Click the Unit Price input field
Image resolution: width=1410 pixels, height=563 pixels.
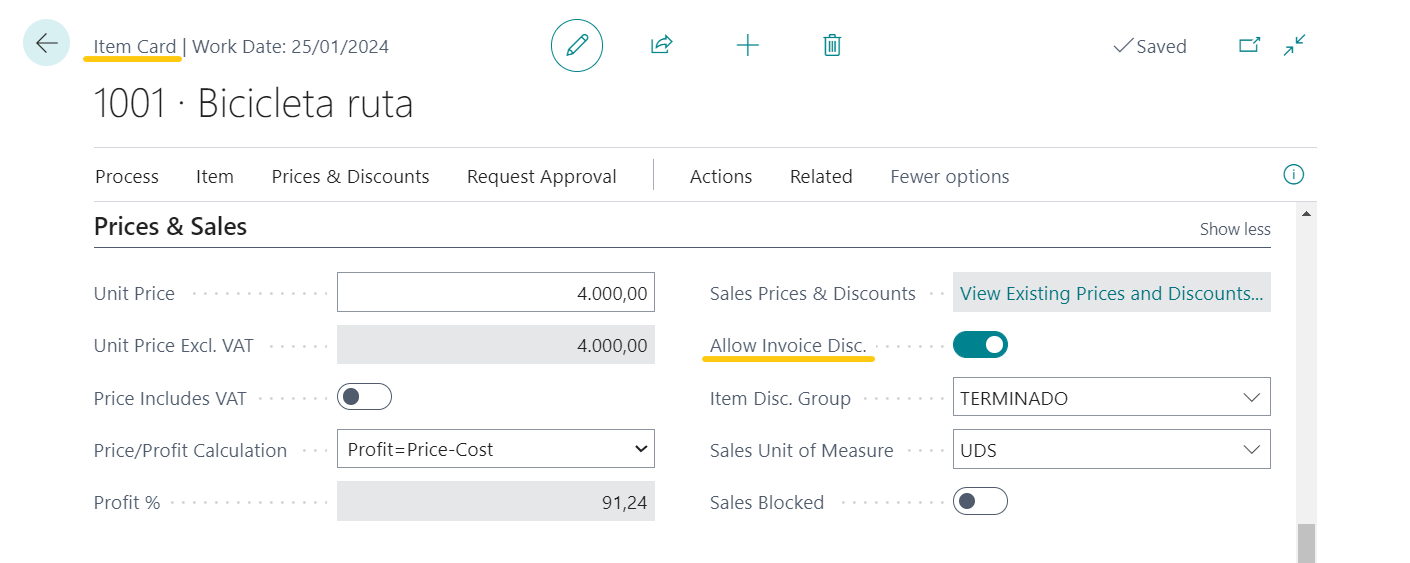496,293
